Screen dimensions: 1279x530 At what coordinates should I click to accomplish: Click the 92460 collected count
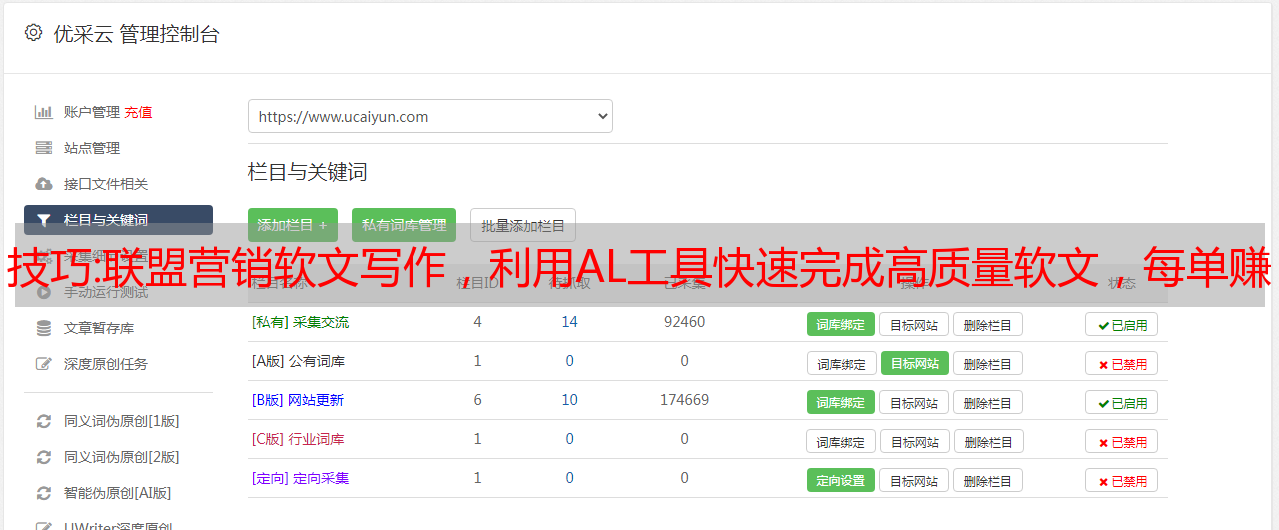tap(684, 322)
